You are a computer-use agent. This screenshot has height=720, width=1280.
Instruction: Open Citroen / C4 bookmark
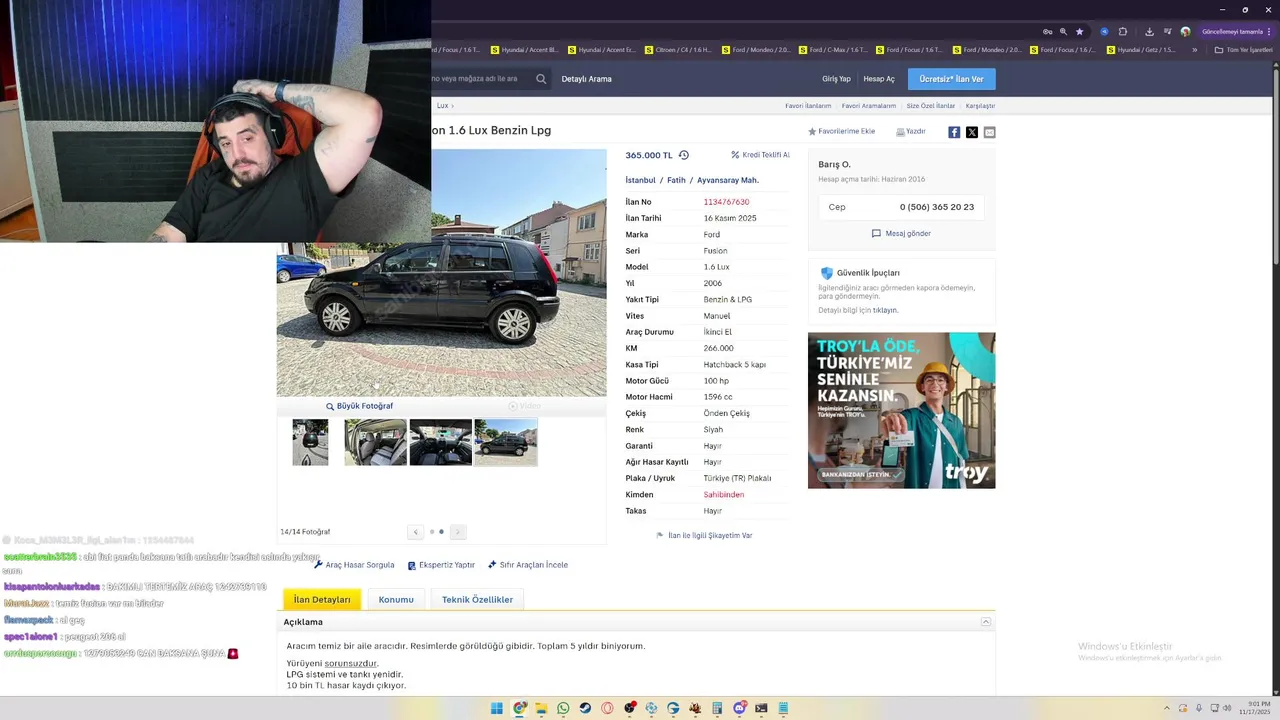coord(679,50)
